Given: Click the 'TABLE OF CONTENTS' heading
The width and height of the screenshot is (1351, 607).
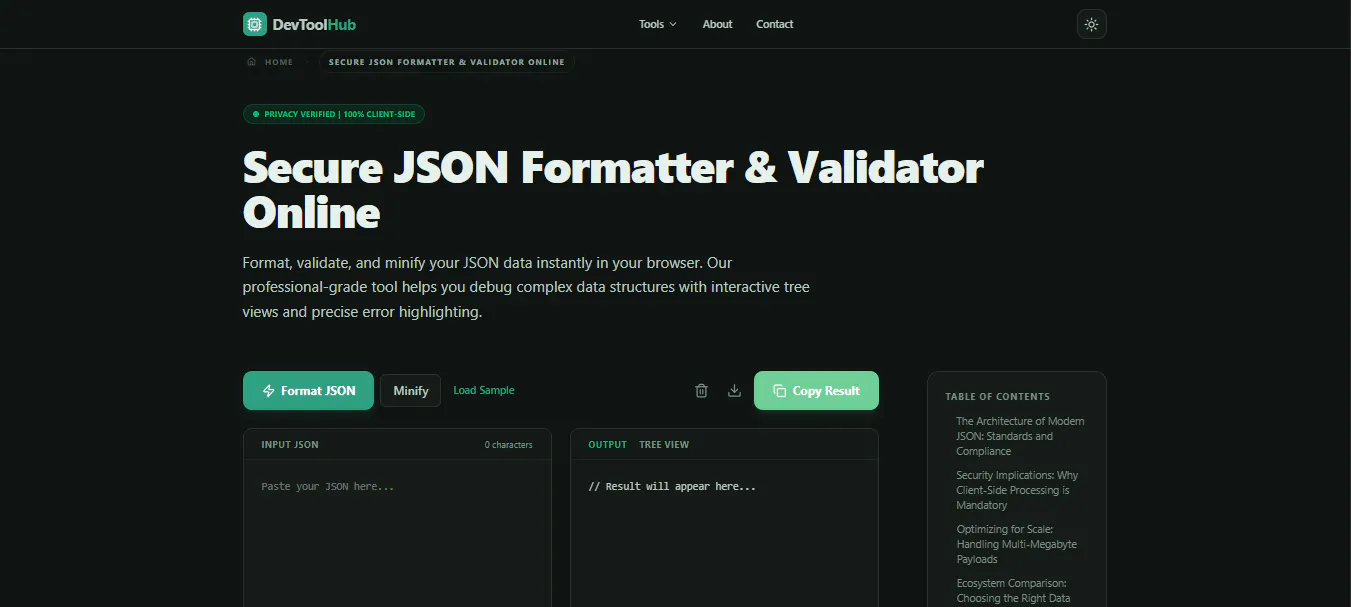Looking at the screenshot, I should click(998, 397).
